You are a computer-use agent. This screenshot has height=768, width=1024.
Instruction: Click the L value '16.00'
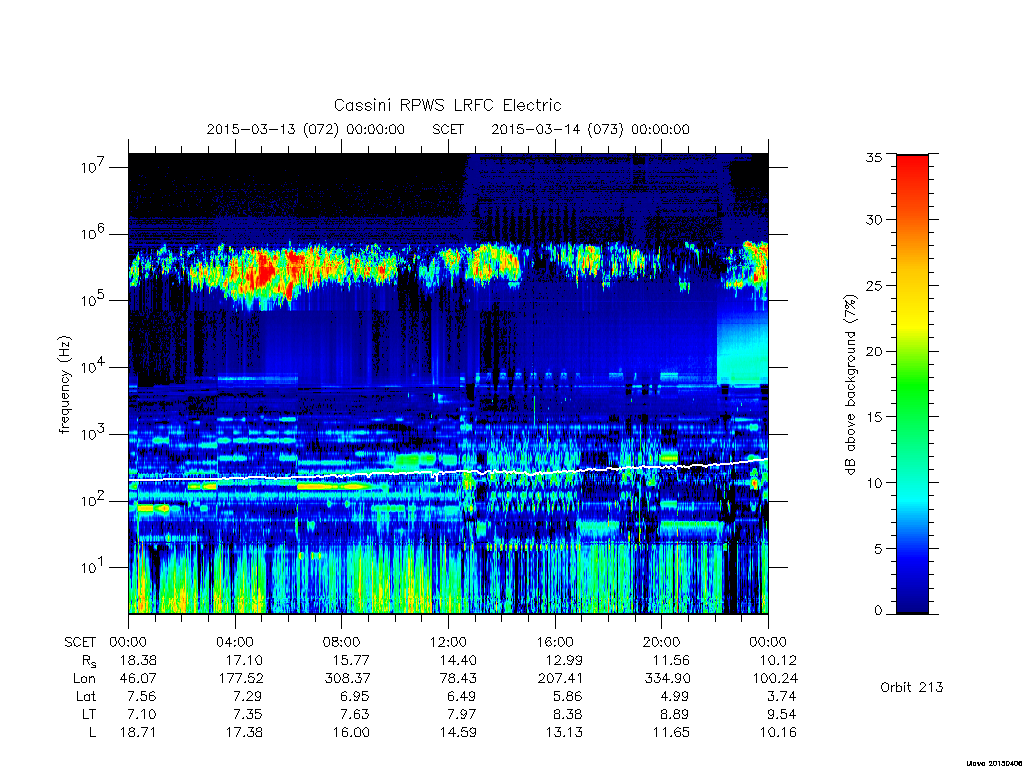point(351,733)
